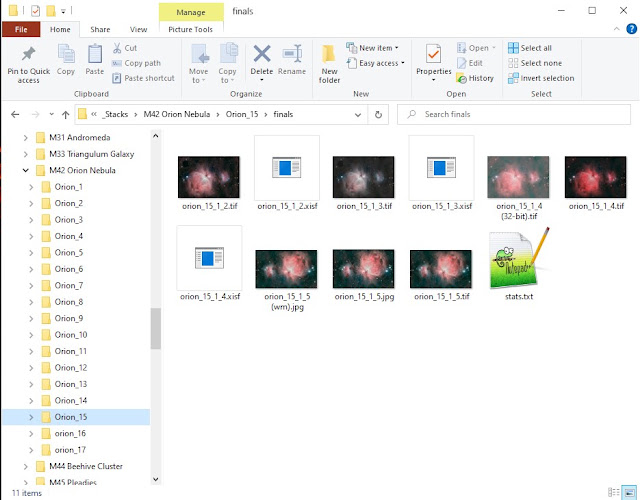Click the Delete X icon

point(262,53)
